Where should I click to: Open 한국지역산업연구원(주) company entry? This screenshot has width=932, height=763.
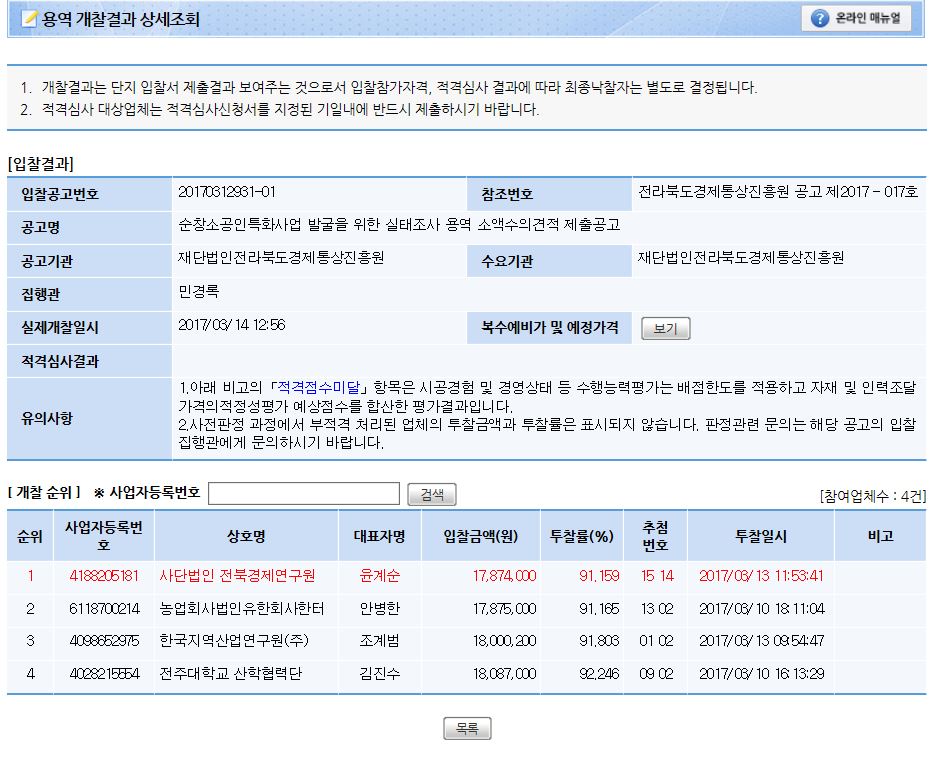228,641
